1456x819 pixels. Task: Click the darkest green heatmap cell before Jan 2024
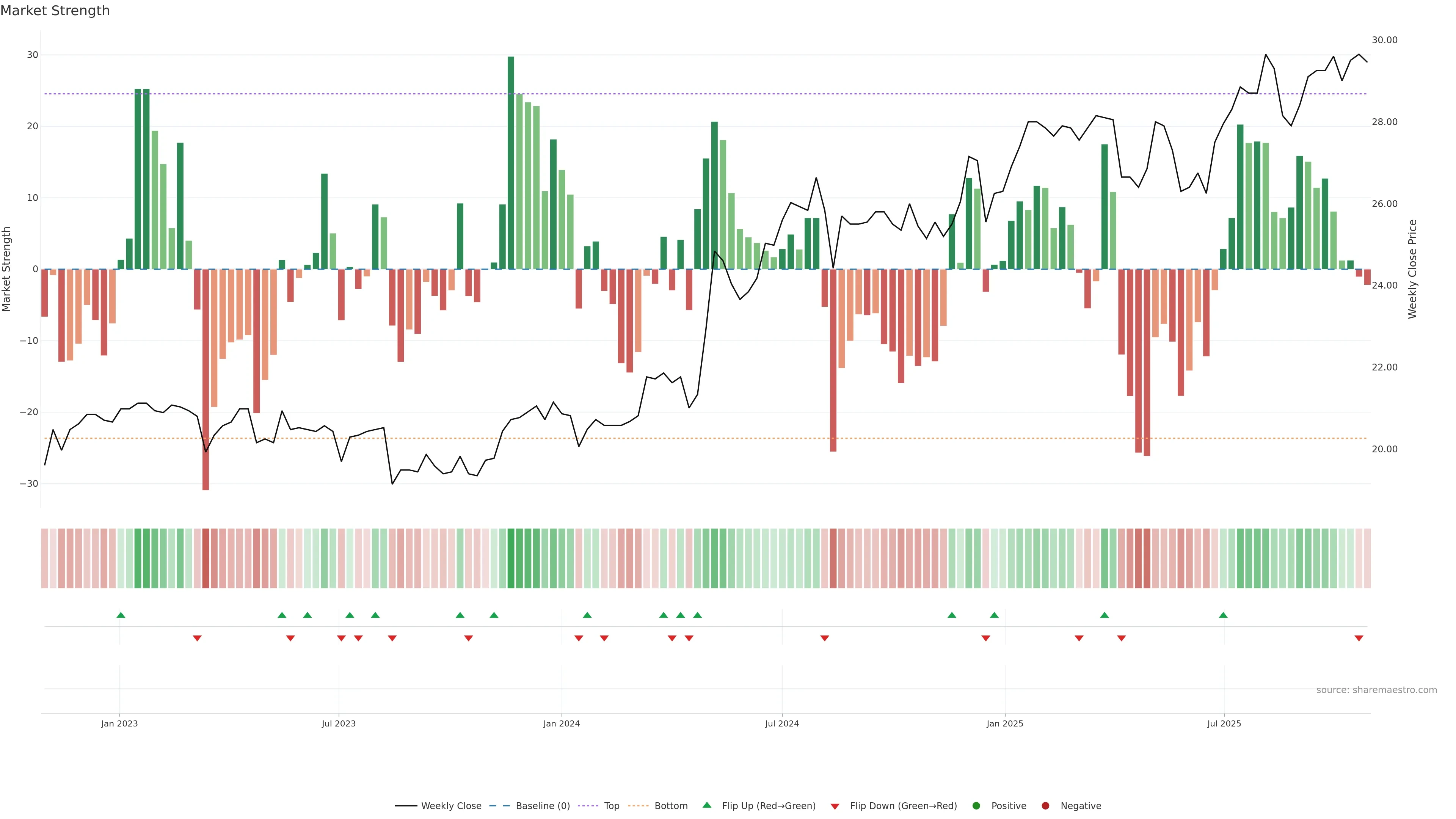click(511, 559)
